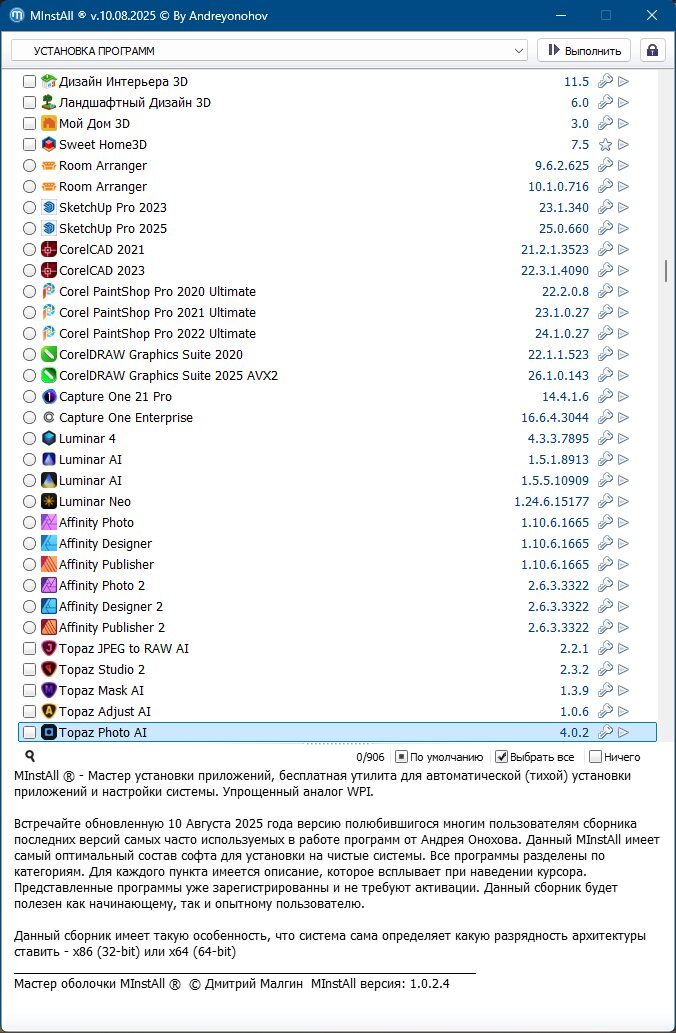
Task: Click the Topaz Studio 2 app icon
Action: [49, 670]
